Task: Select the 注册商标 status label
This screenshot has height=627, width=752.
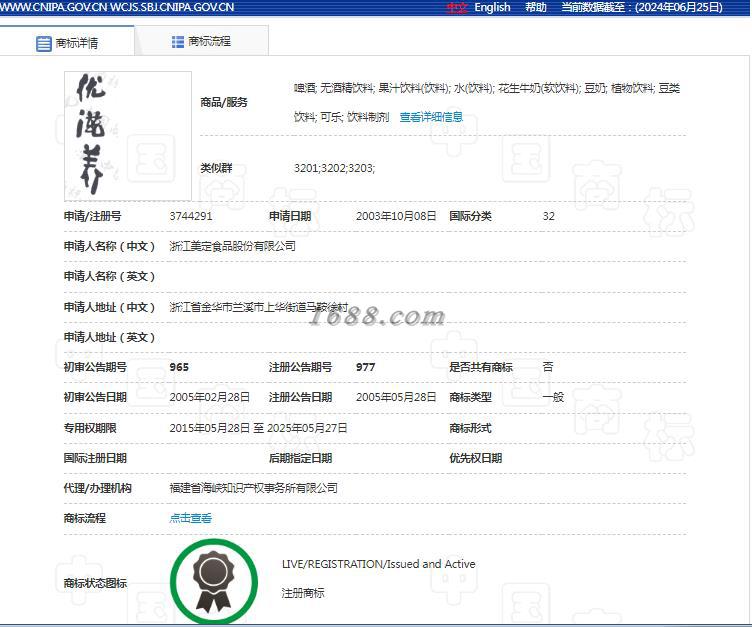Action: tap(303, 593)
